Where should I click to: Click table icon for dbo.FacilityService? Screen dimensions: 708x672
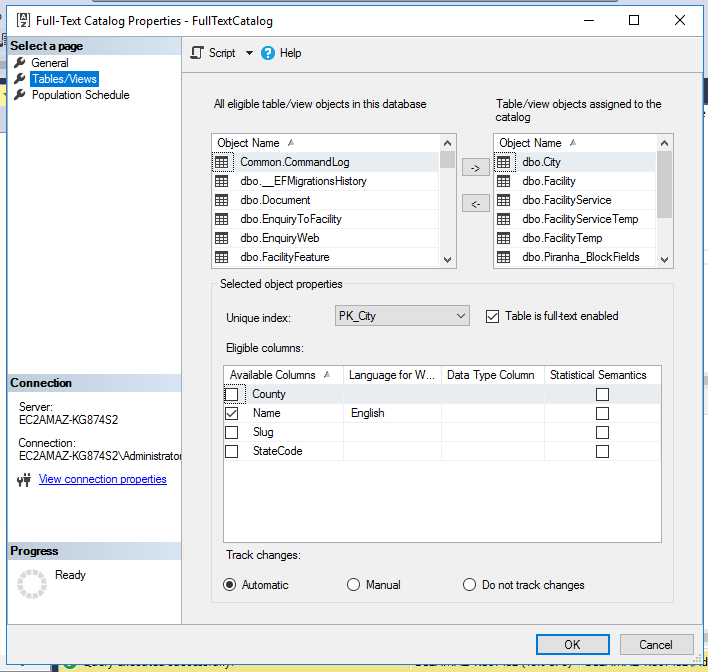(503, 200)
